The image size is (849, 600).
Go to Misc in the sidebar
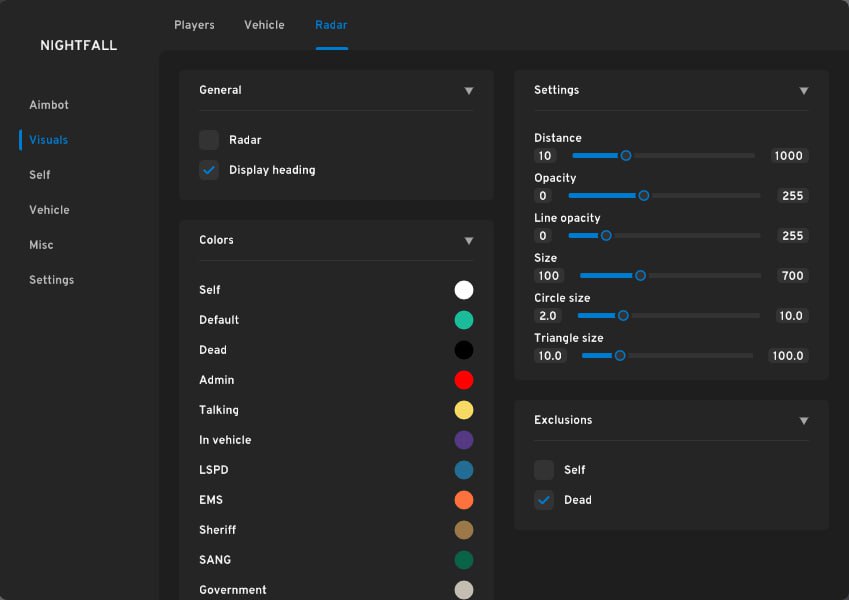click(41, 245)
